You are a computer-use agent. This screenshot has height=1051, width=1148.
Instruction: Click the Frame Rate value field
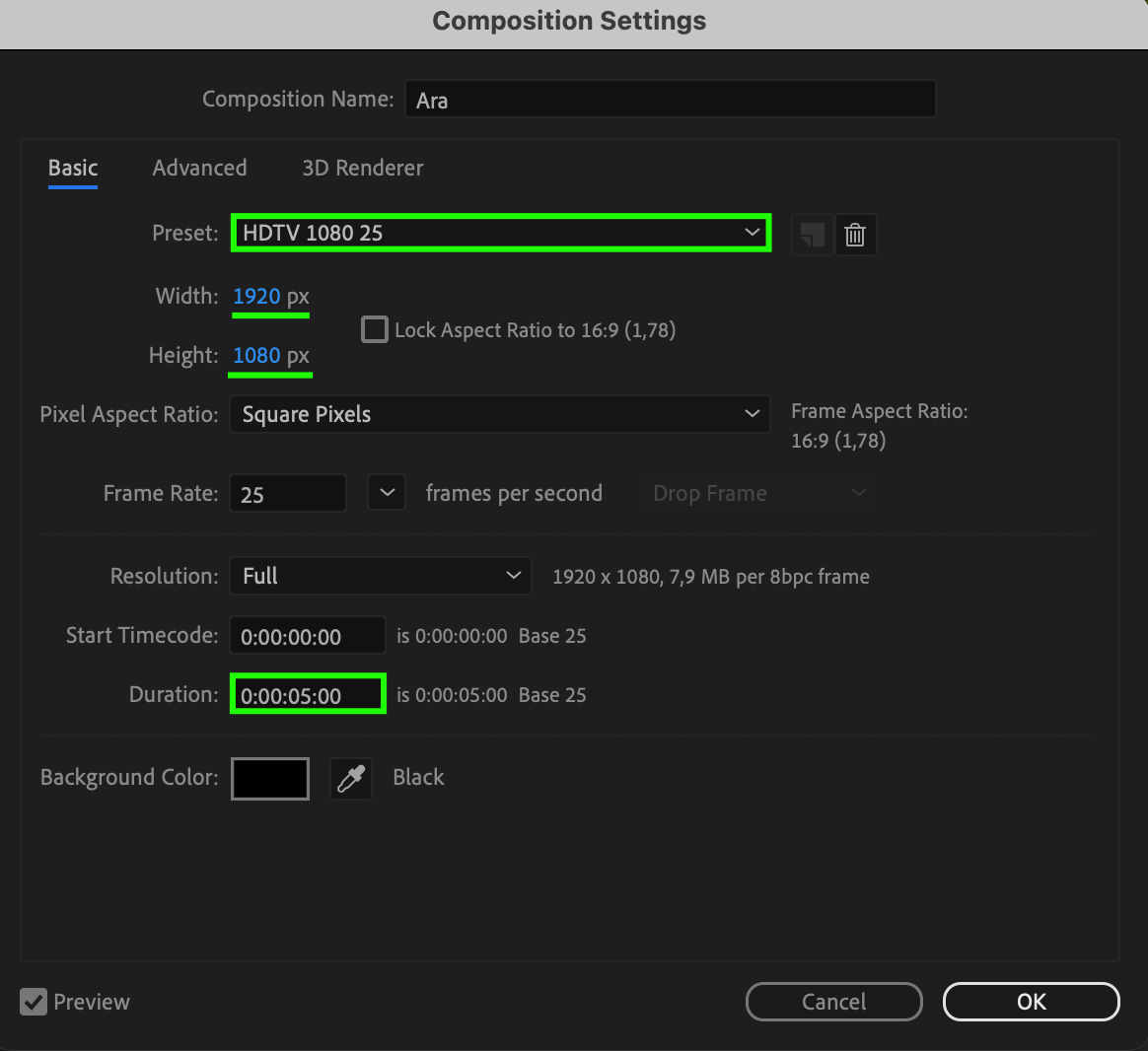point(287,494)
